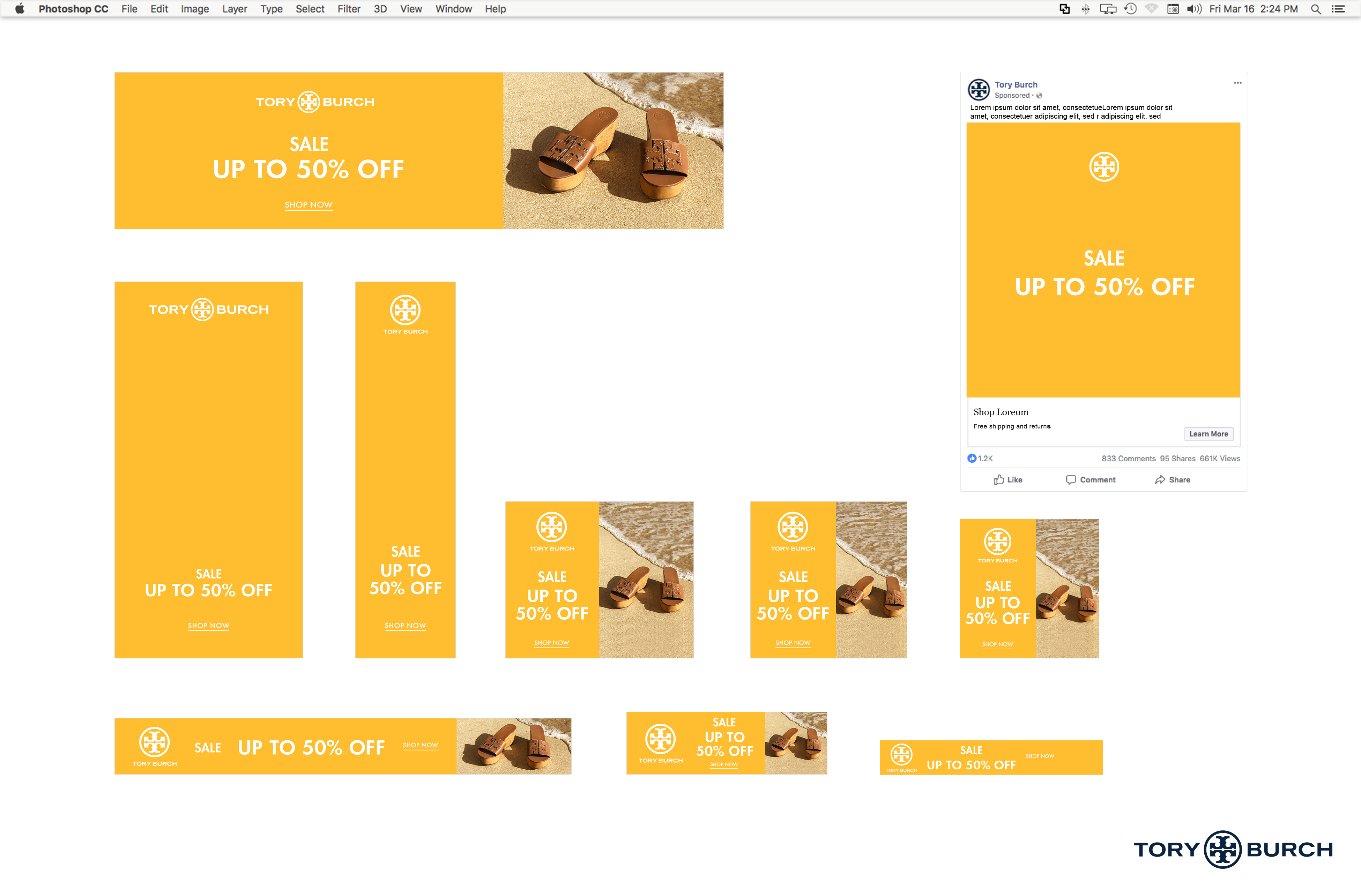Open the Help menu
The image size is (1361, 896).
click(x=495, y=9)
